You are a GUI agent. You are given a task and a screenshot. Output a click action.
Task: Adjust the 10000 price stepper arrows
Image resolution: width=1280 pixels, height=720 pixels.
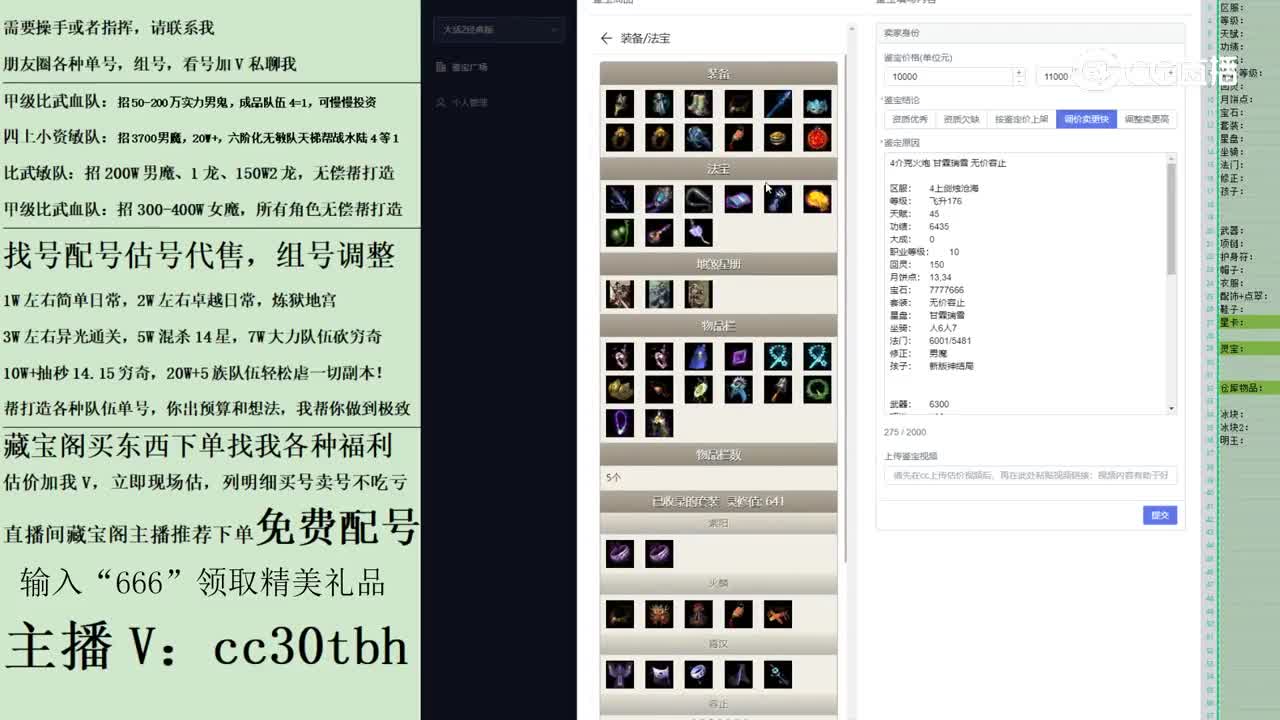[1019, 76]
